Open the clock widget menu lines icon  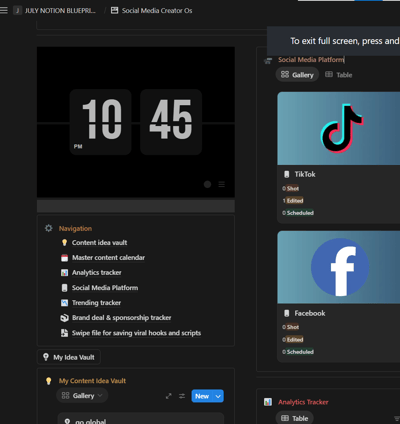pos(222,184)
